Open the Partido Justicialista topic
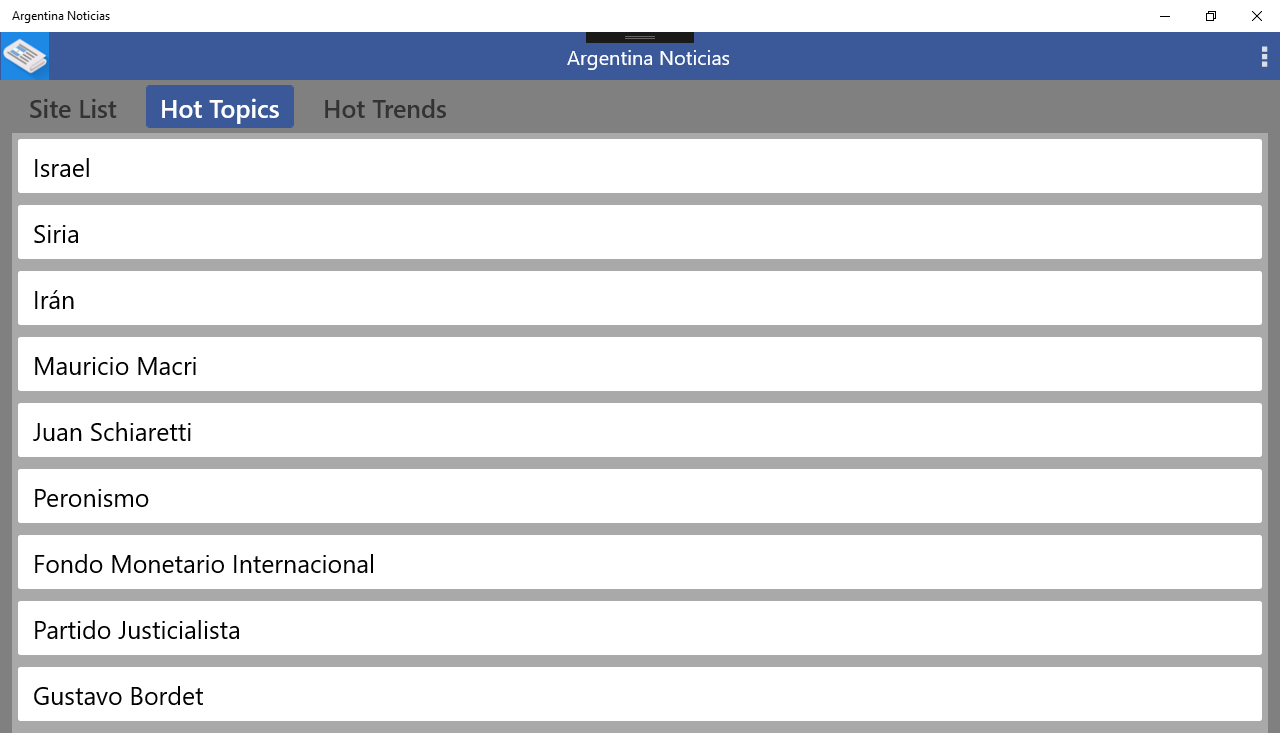The image size is (1280, 733). point(640,629)
